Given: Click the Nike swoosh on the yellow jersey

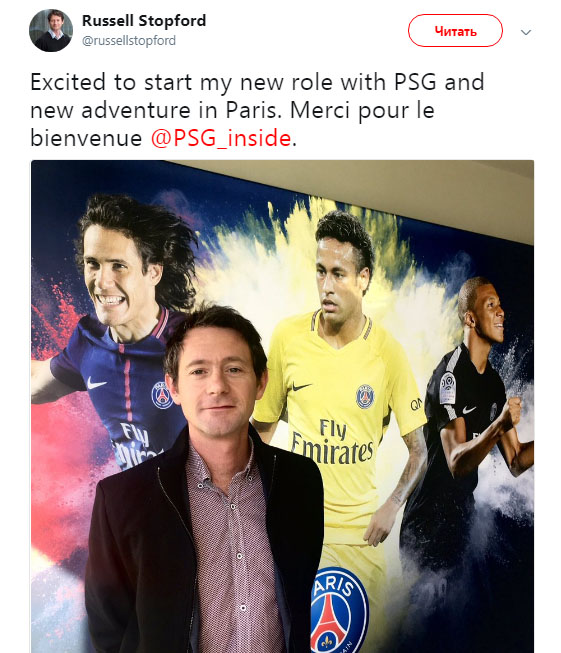Looking at the screenshot, I should [x=302, y=386].
